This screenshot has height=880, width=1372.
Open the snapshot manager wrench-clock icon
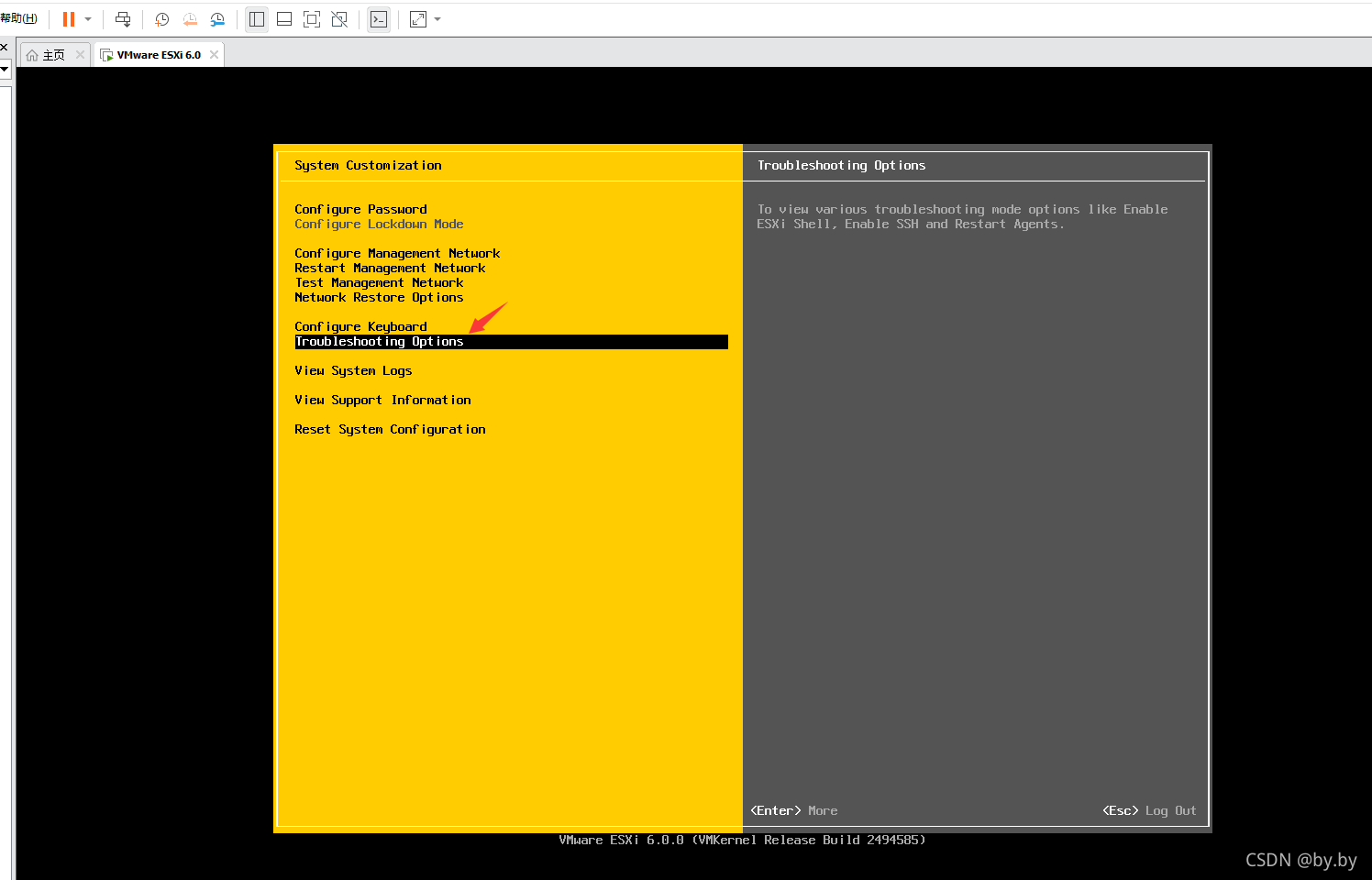click(217, 19)
